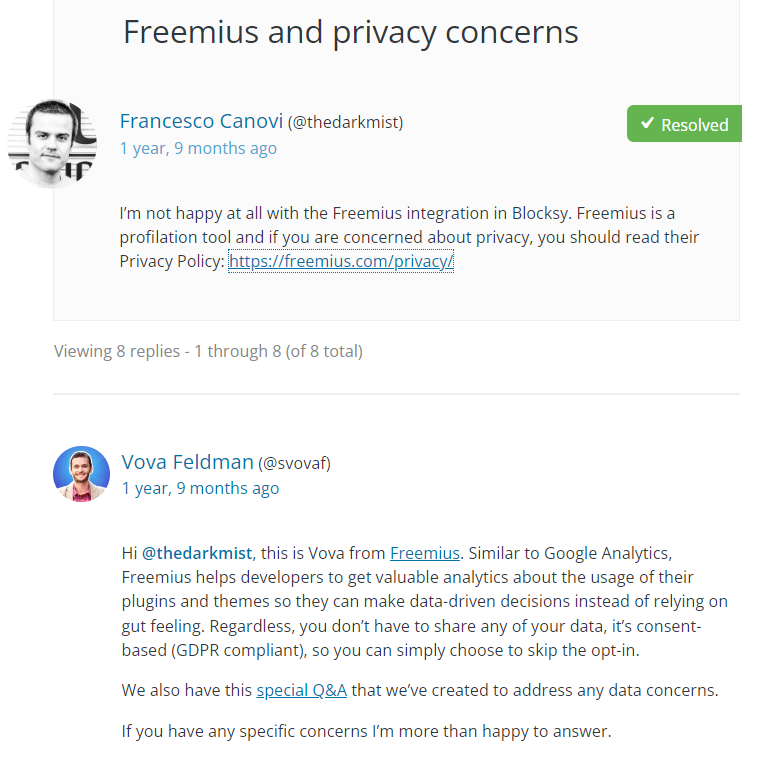Click the green Resolved badge

(684, 124)
